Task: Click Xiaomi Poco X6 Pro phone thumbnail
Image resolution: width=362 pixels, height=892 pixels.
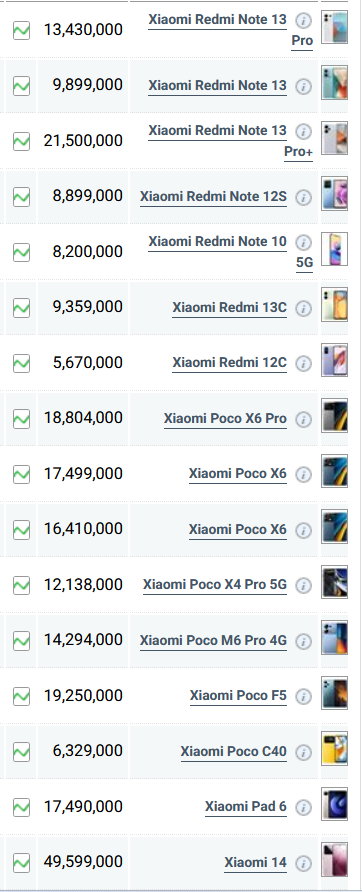Action: click(334, 416)
